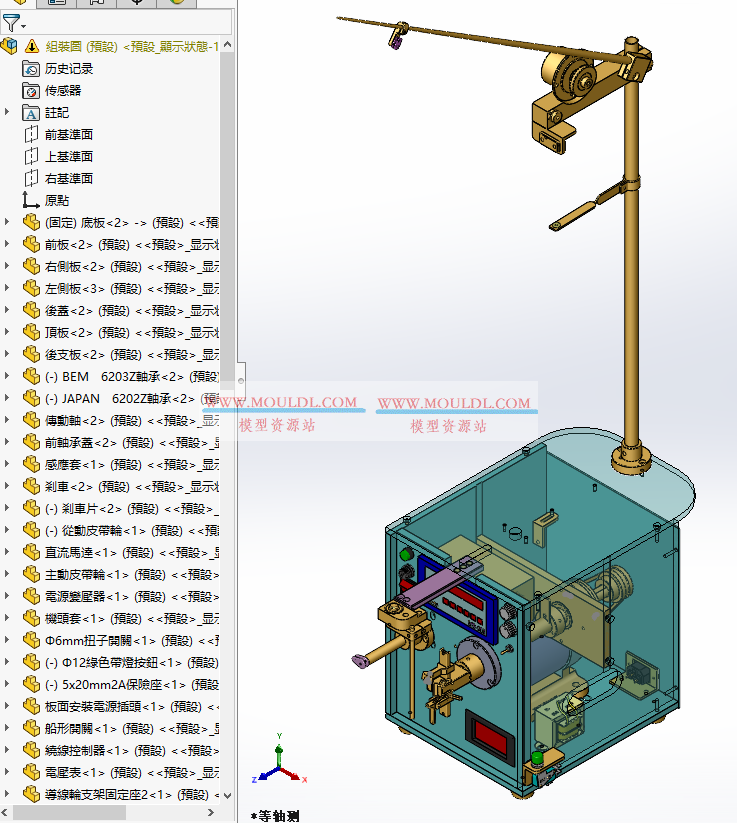Click the part icon of 後支板<2>

31,355
